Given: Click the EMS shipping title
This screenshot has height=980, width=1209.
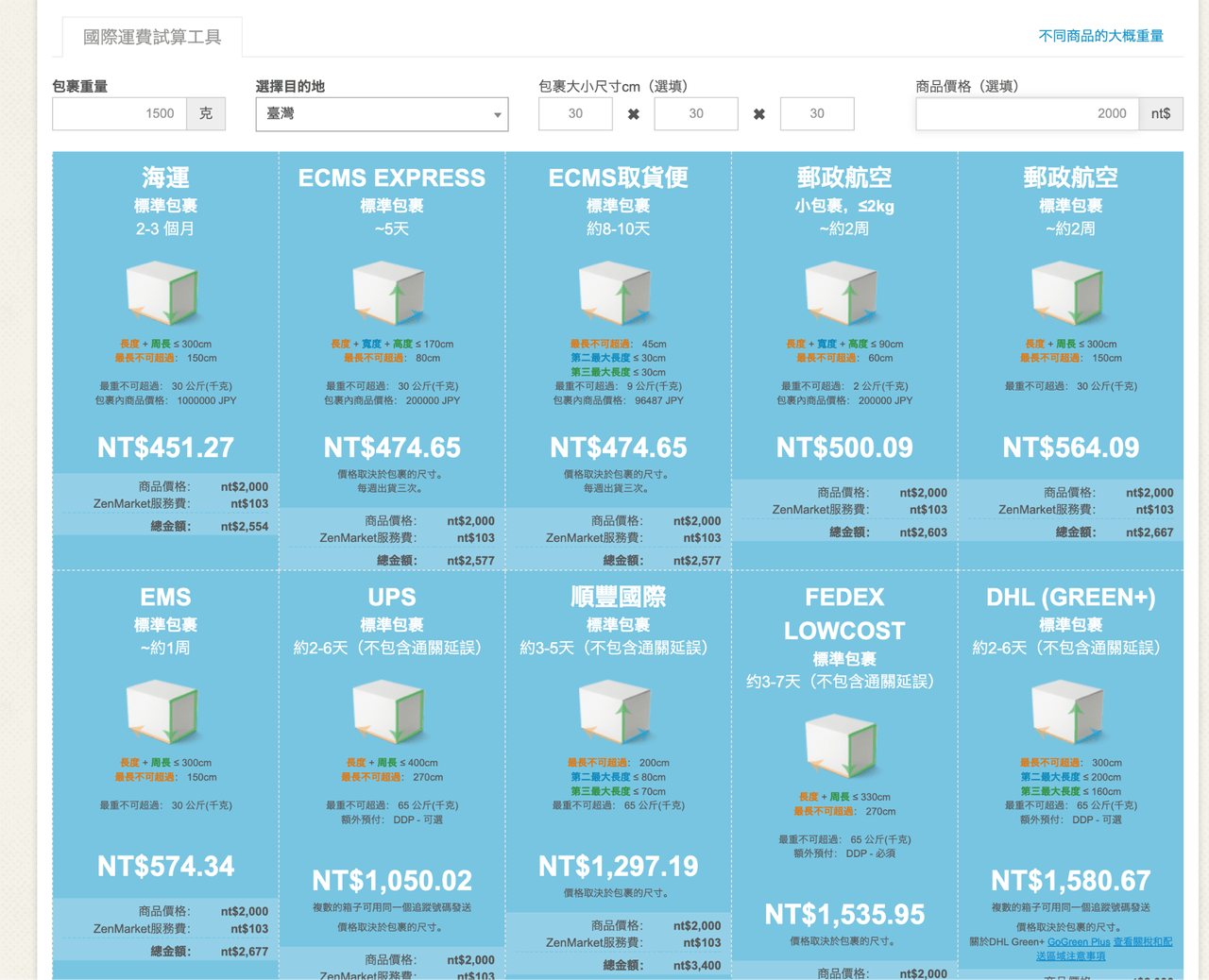Looking at the screenshot, I should [x=165, y=597].
